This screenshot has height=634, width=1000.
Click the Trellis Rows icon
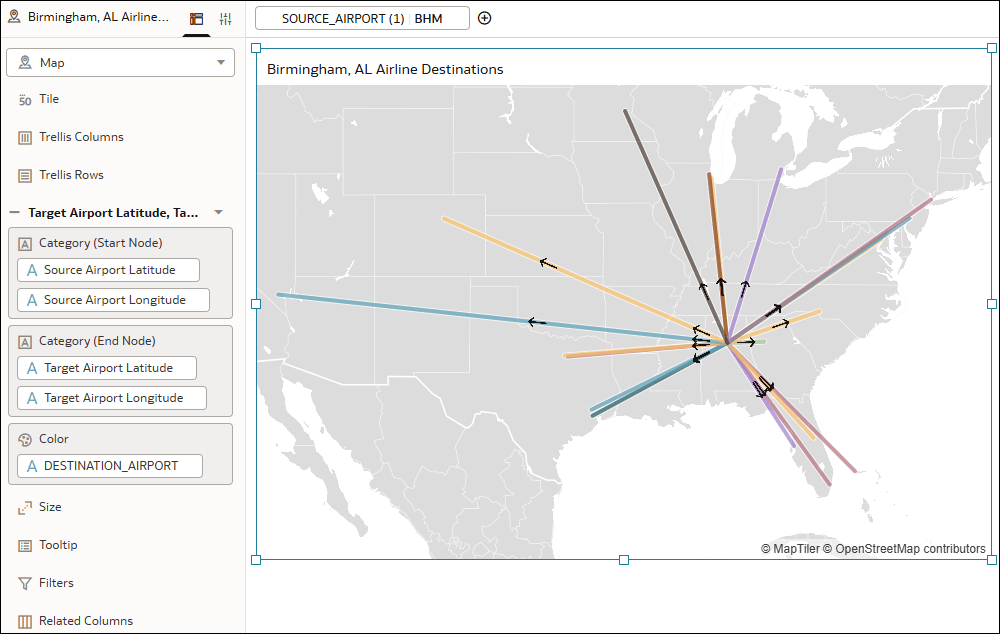[24, 175]
